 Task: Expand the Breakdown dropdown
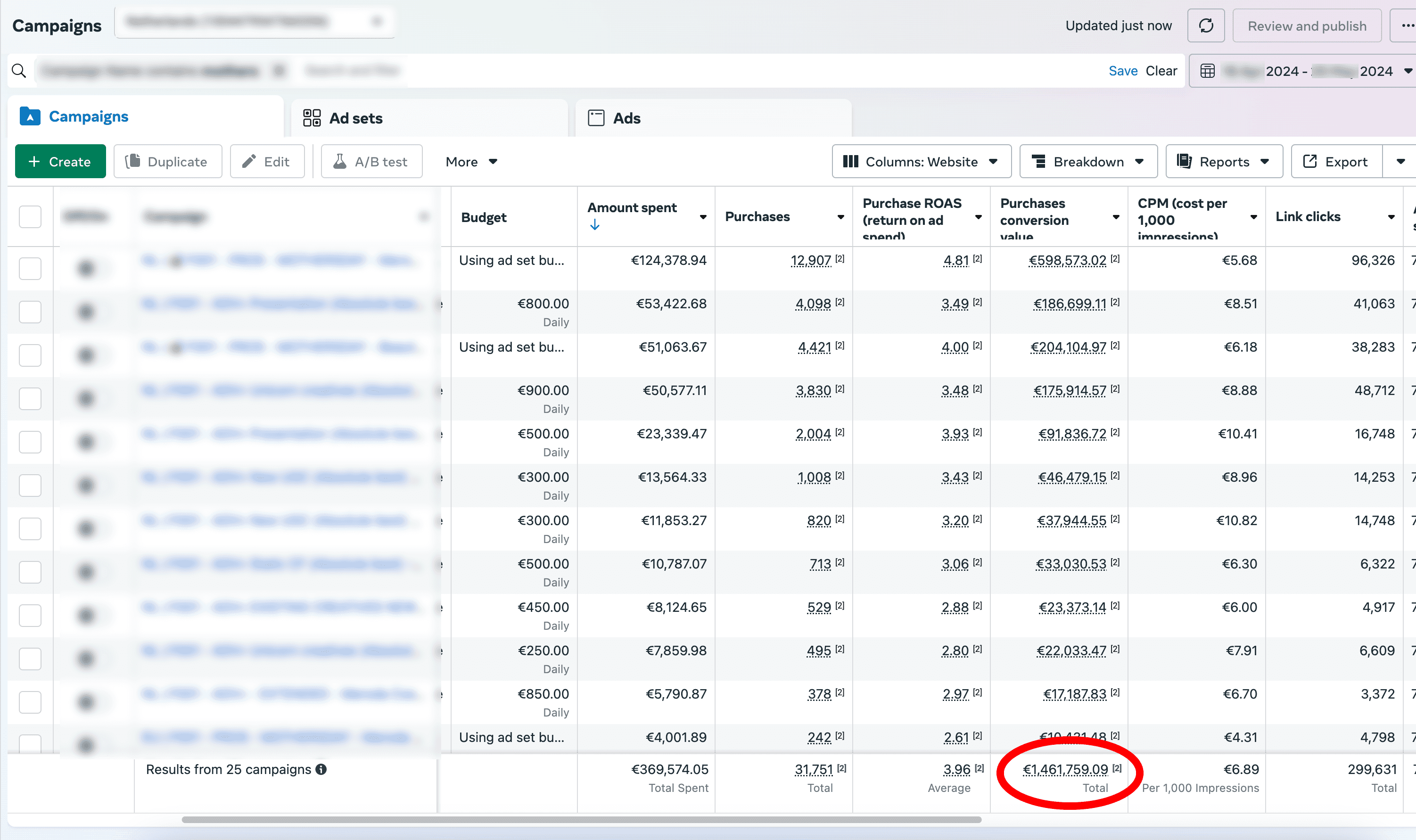pos(1088,162)
